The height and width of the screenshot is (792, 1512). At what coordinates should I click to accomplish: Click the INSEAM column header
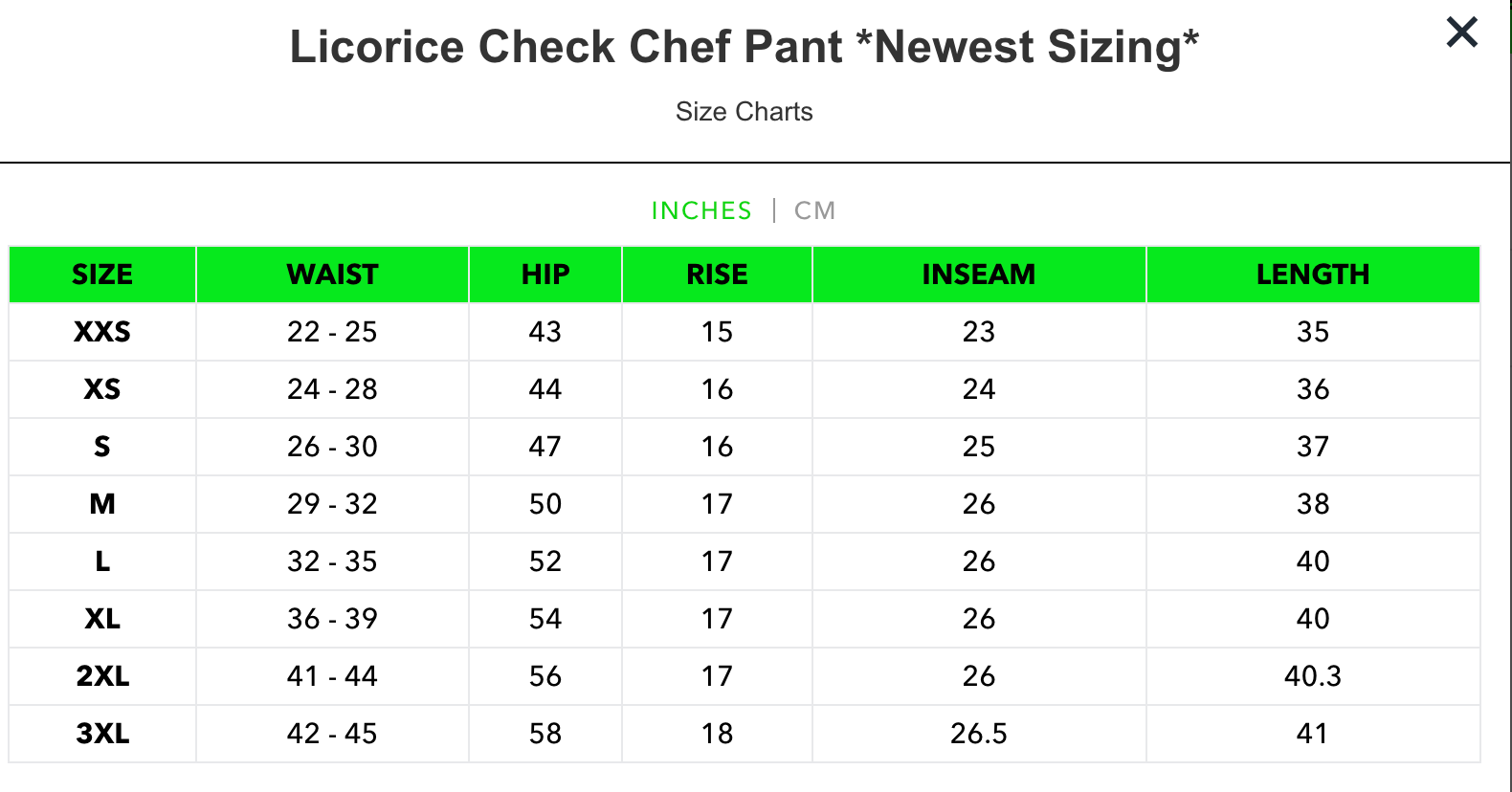pos(978,275)
